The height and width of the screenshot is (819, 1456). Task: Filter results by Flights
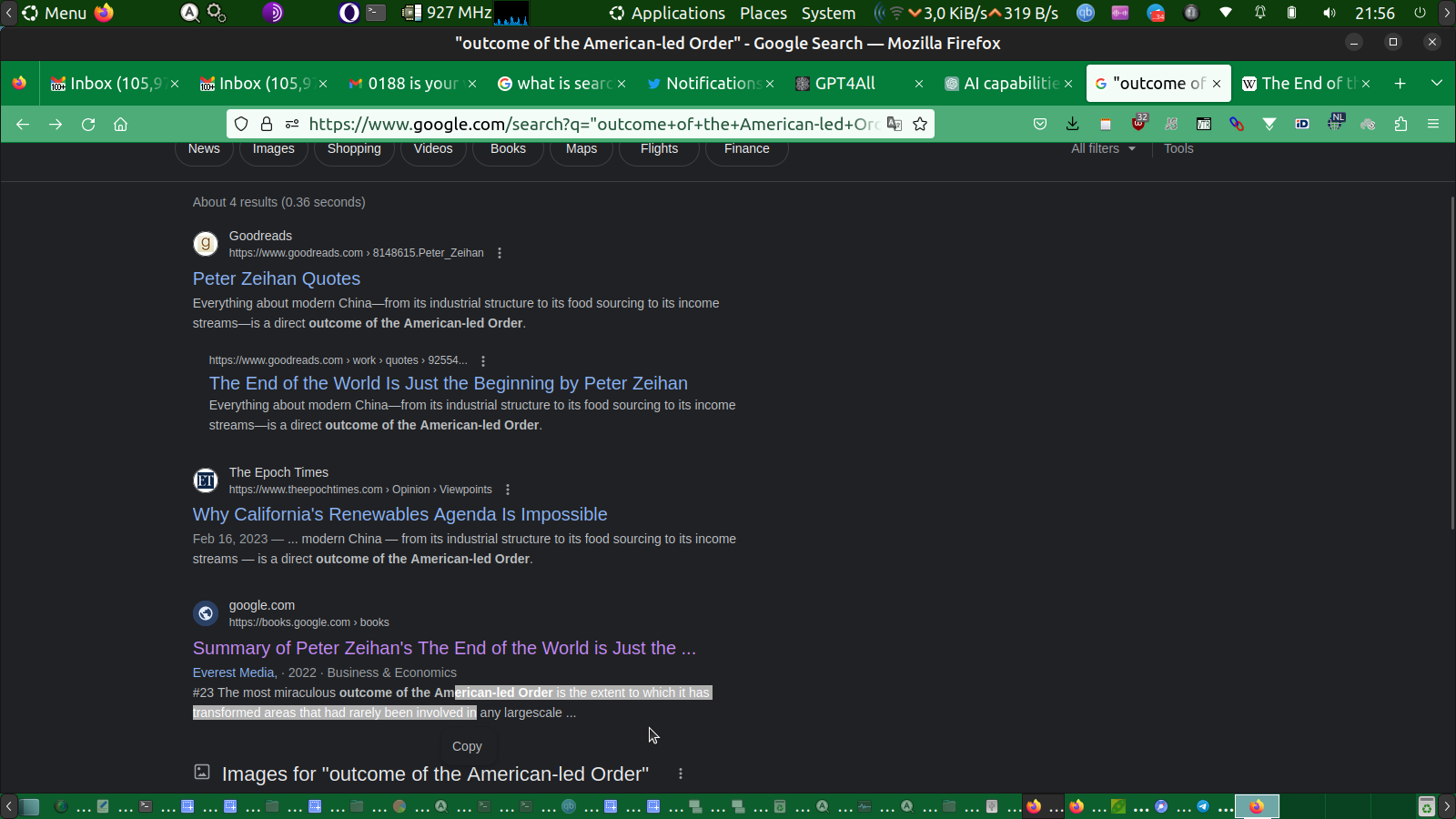click(659, 149)
